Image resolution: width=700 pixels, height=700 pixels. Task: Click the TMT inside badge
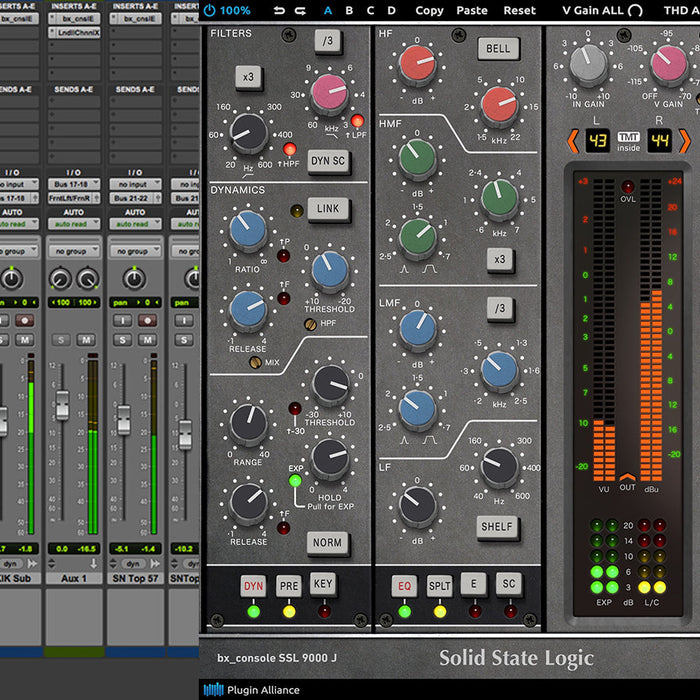click(x=628, y=142)
